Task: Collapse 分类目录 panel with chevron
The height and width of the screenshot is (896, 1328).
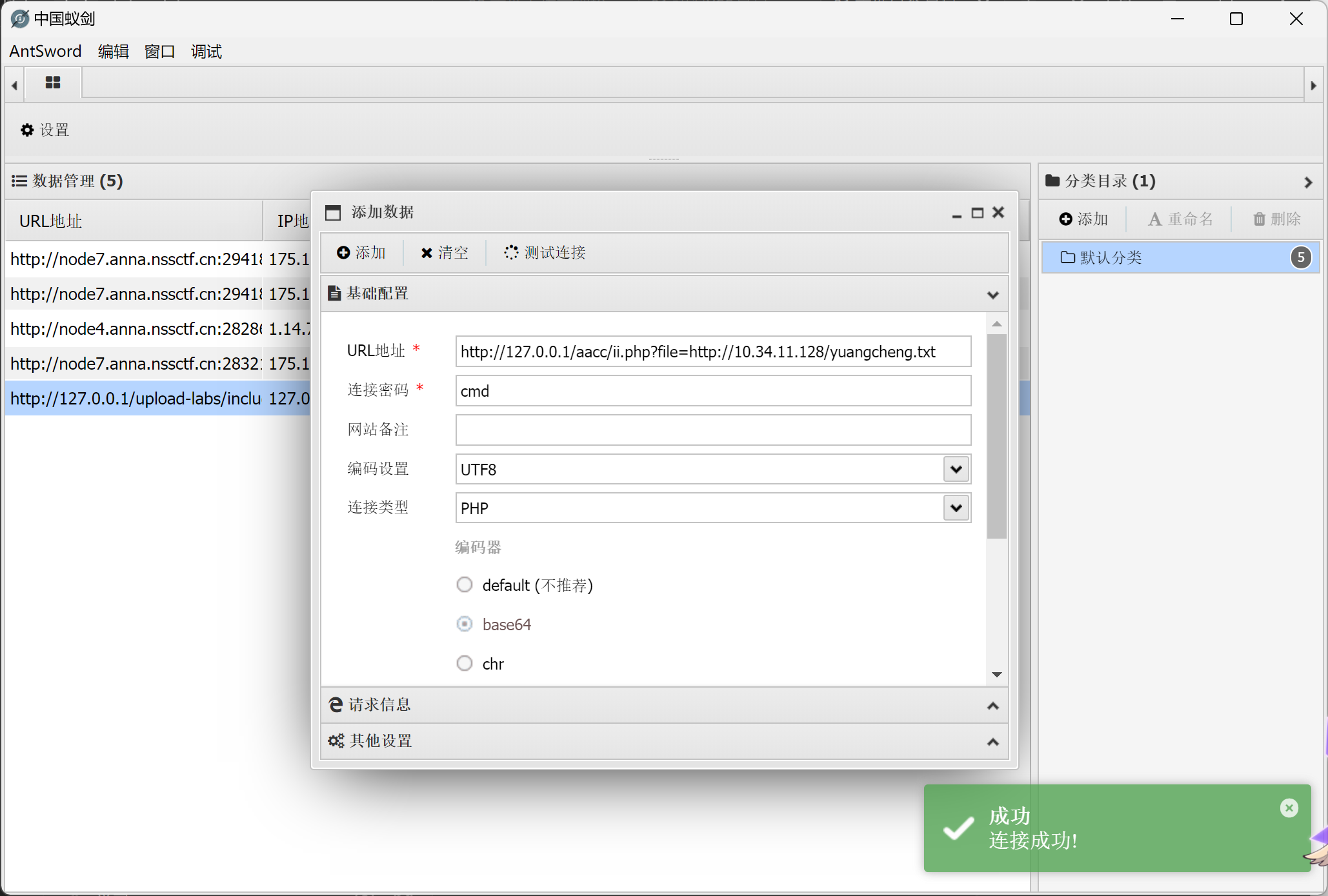Action: pyautogui.click(x=1308, y=183)
